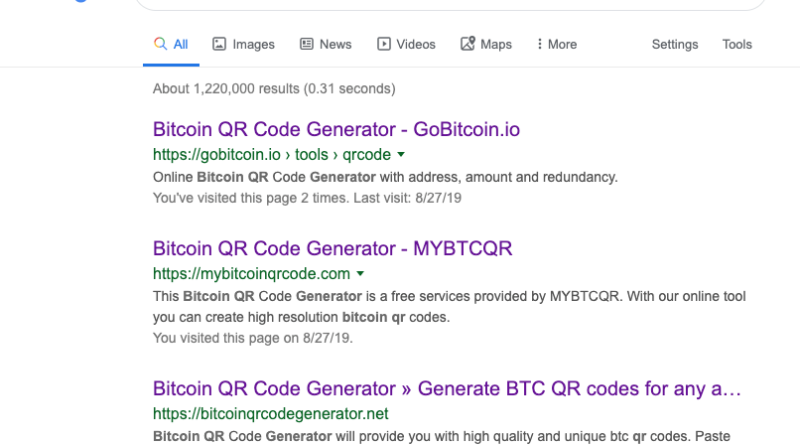
Task: Switch to the Videos tab
Action: pyautogui.click(x=406, y=44)
